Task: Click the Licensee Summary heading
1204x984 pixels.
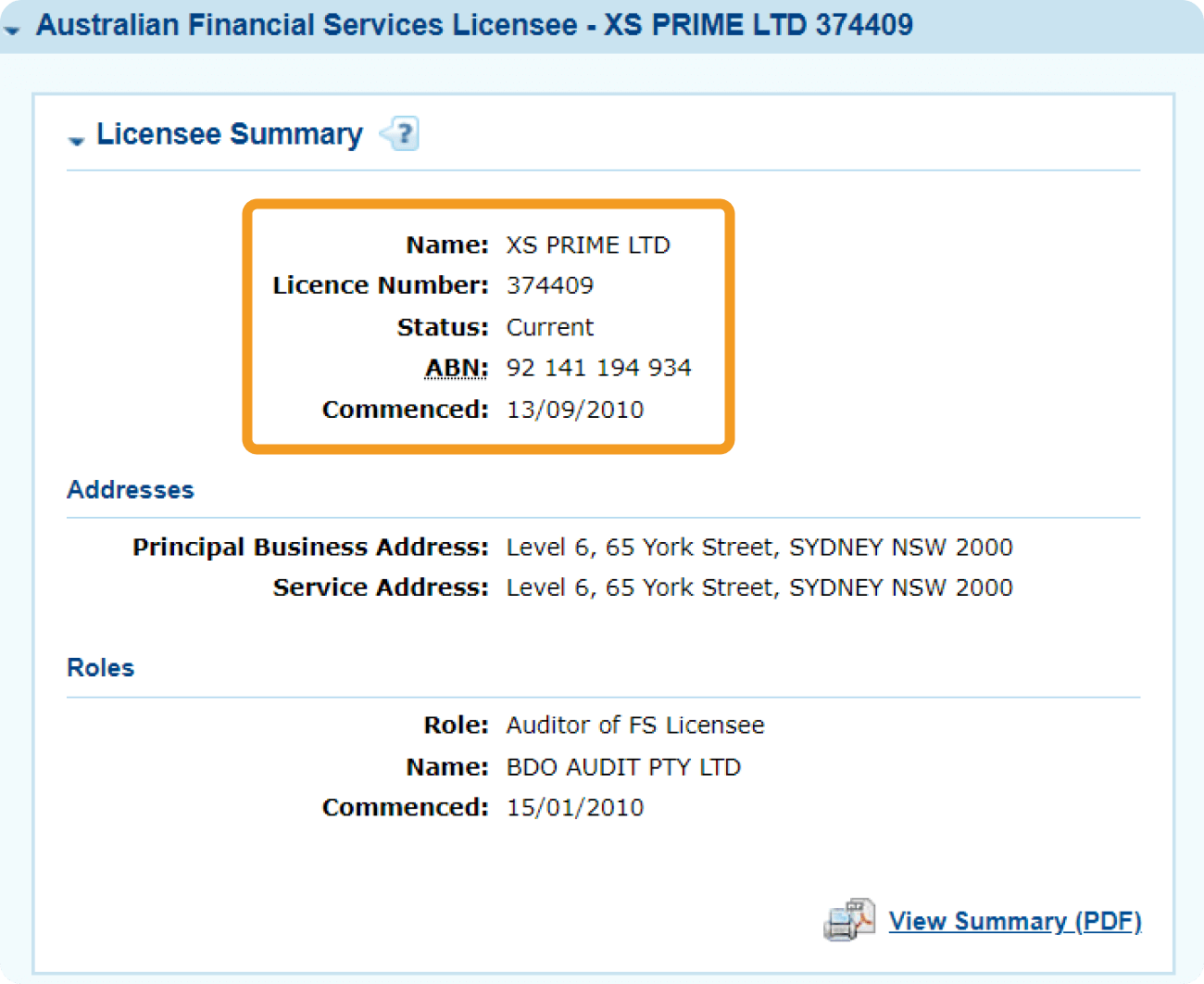Action: click(x=230, y=134)
